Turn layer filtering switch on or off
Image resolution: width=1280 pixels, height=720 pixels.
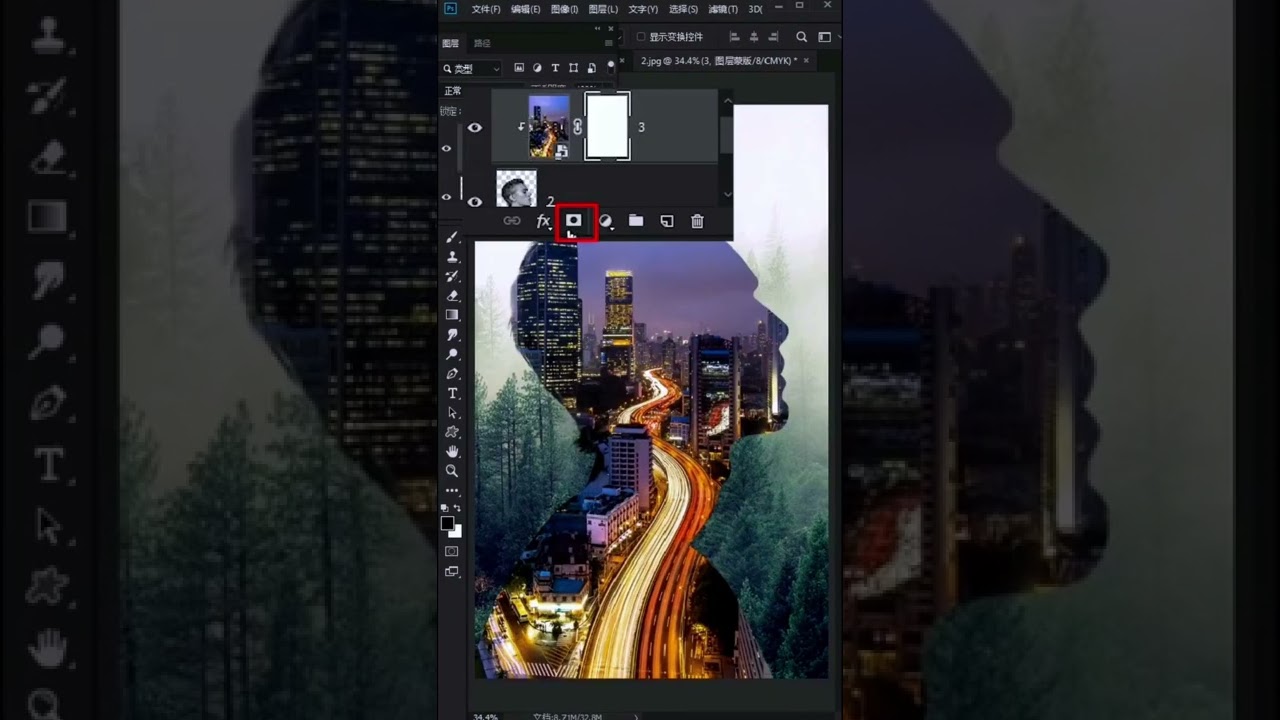tap(611, 67)
